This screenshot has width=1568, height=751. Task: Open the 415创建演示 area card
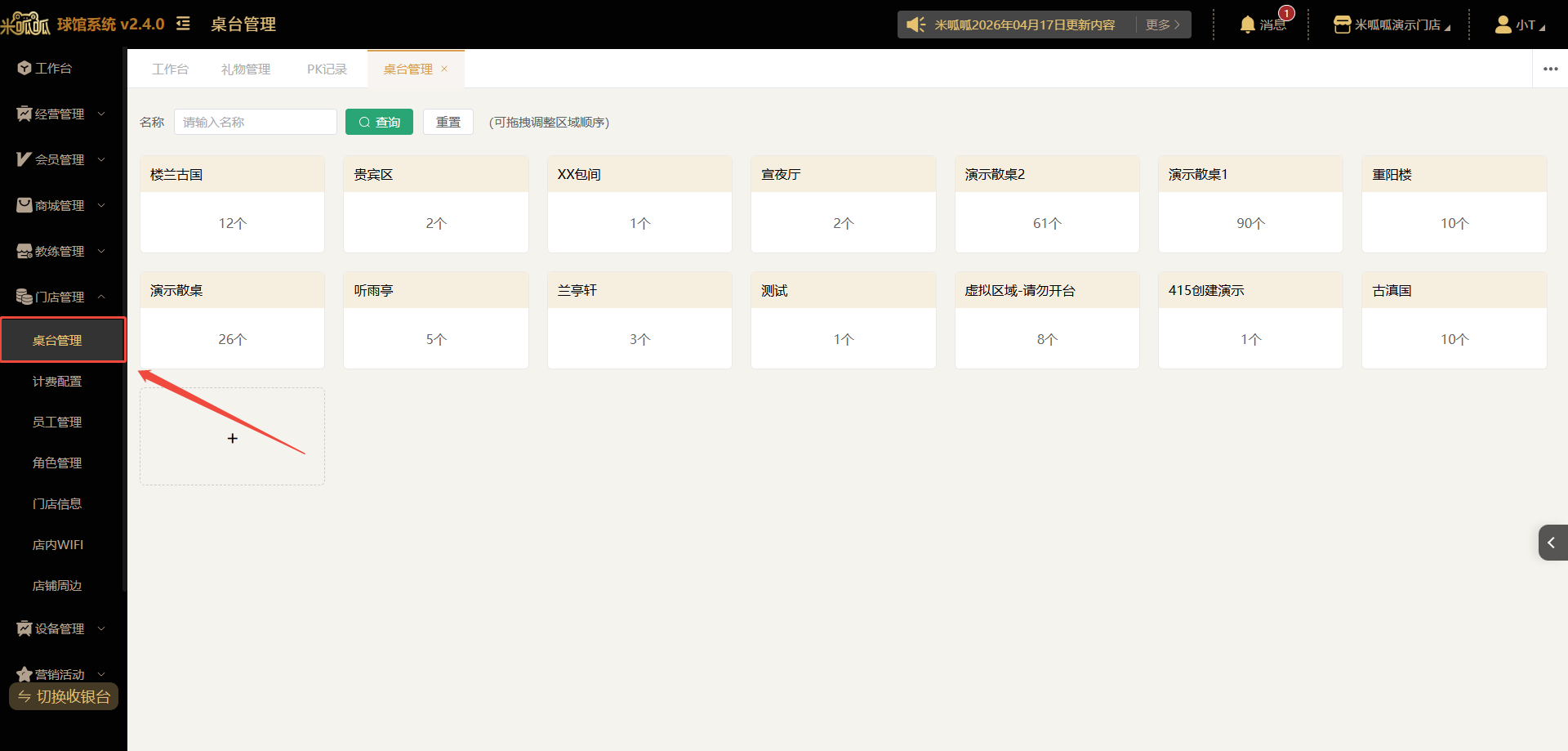1250,320
